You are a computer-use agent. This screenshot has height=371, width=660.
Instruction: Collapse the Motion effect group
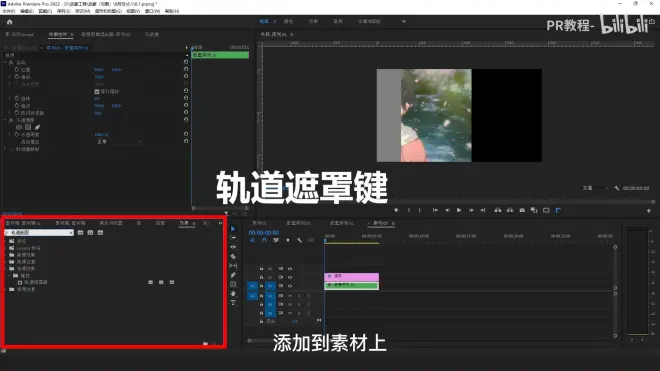(x=5, y=62)
